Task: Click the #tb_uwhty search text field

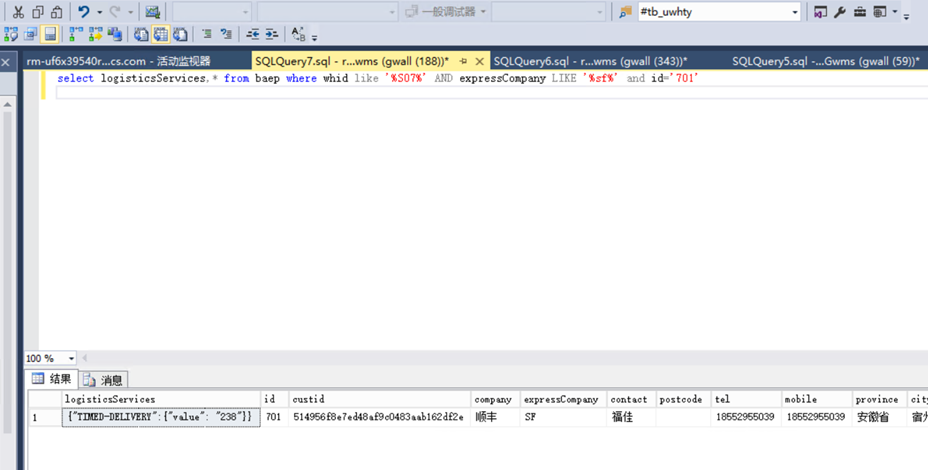Action: coord(714,12)
